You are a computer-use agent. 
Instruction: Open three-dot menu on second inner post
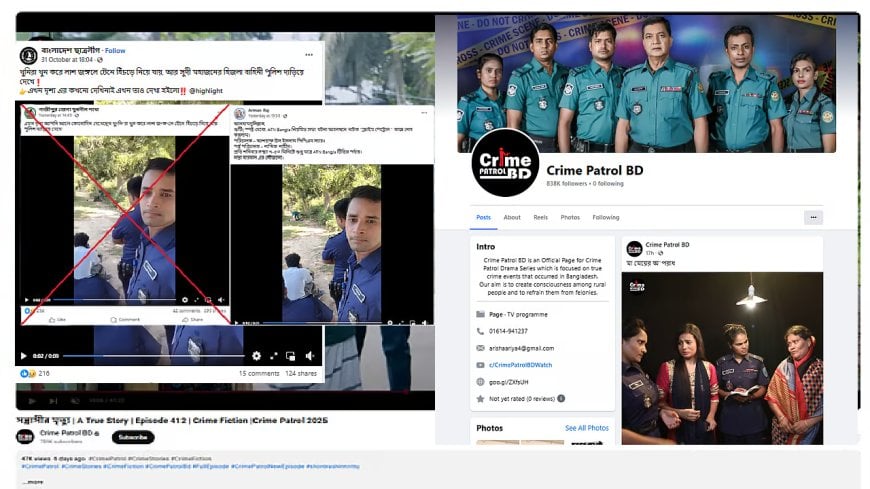point(424,113)
